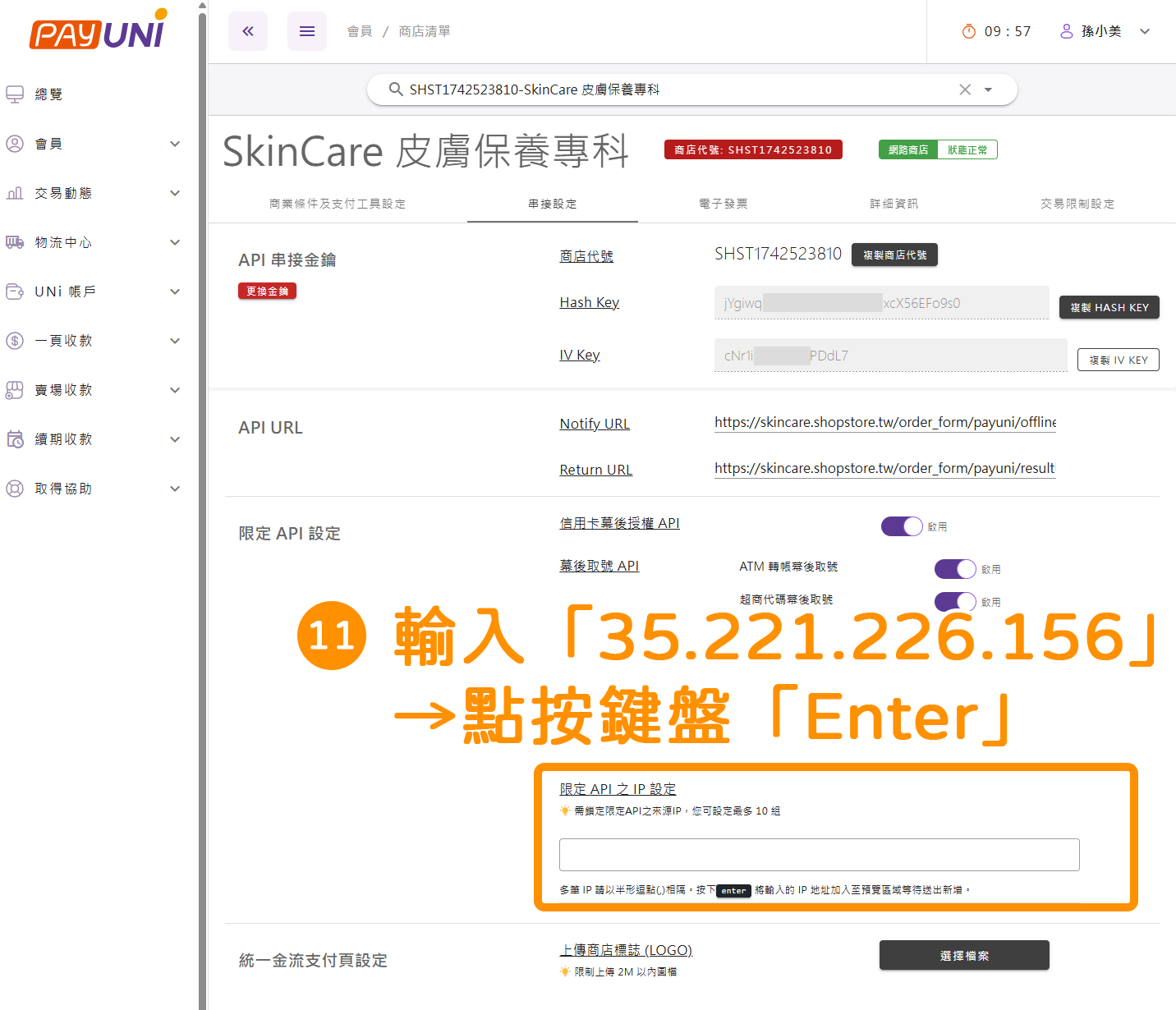This screenshot has height=1010, width=1176.
Task: Click the 交易動態 chart icon
Action: 15,193
